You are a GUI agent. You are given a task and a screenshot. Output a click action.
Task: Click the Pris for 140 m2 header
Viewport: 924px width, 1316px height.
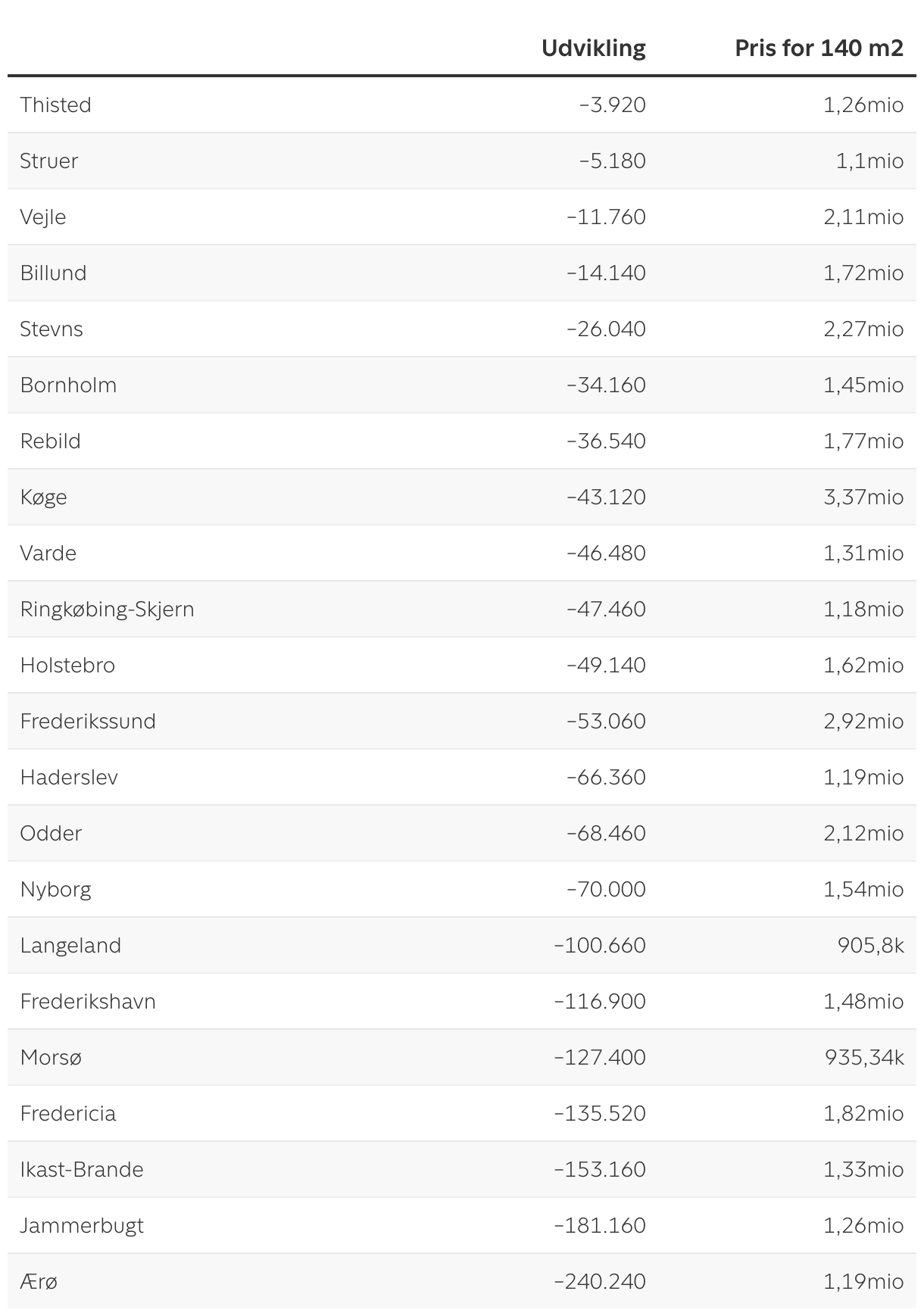pyautogui.click(x=819, y=48)
